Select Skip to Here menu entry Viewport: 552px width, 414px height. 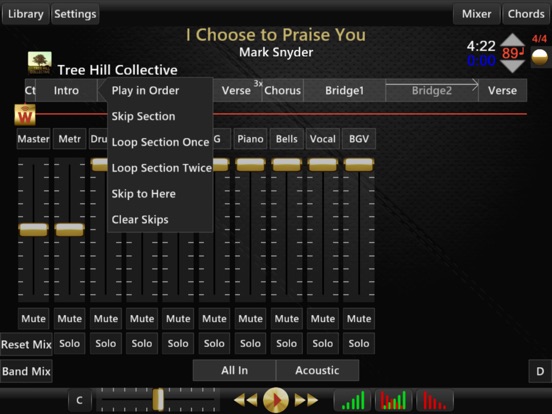pos(144,194)
